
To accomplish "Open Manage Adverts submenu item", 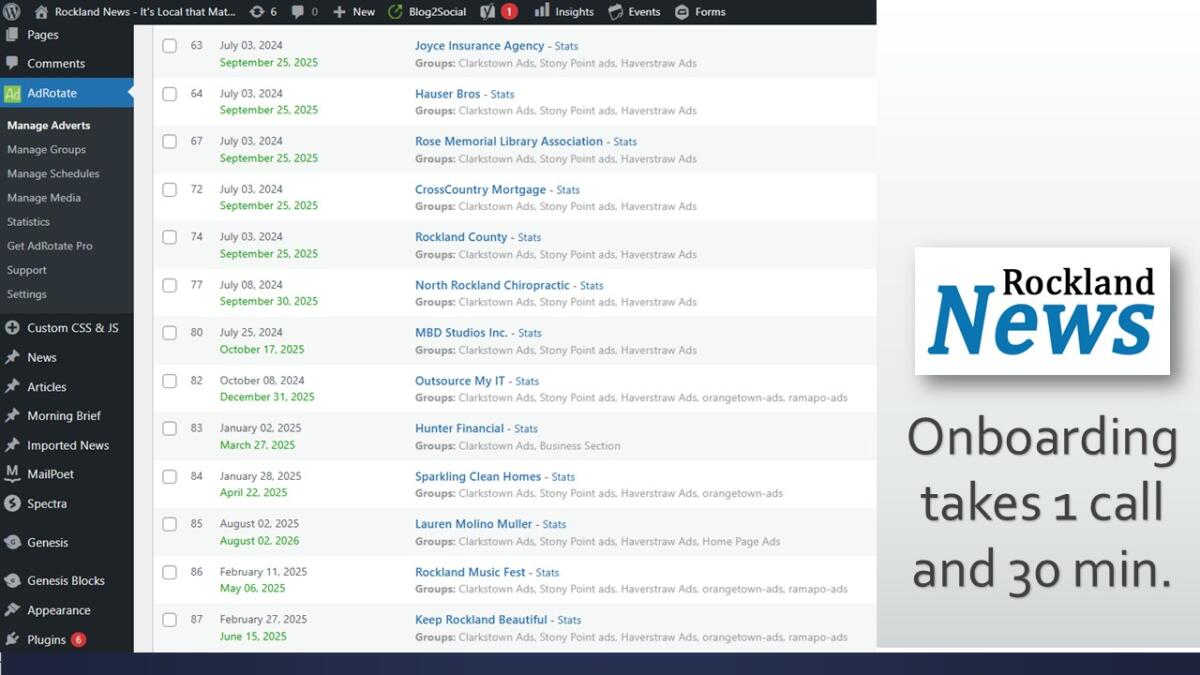I will (x=49, y=126).
